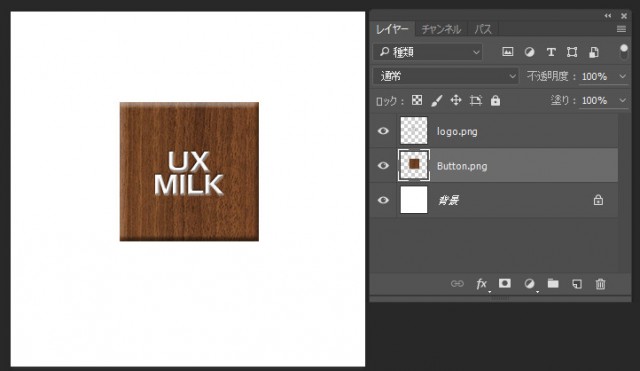Lock all padlock icon in lock row
Screen dimensions: 640x371
[495, 100]
